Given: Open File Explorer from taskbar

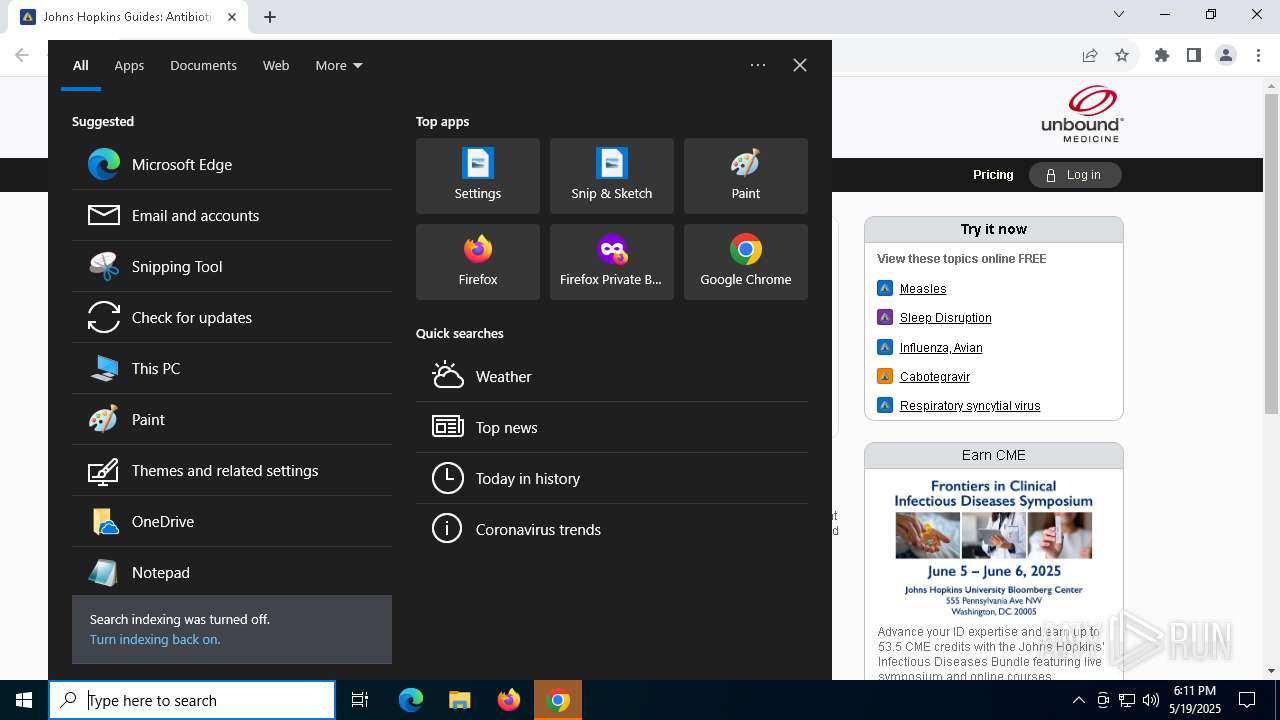Looking at the screenshot, I should click(x=459, y=700).
